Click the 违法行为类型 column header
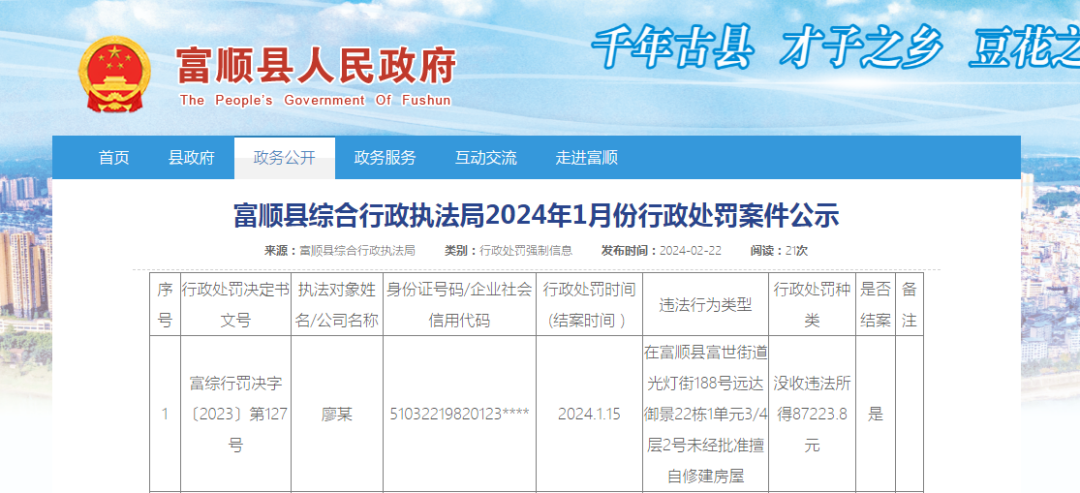The width and height of the screenshot is (1080, 493). [x=706, y=305]
